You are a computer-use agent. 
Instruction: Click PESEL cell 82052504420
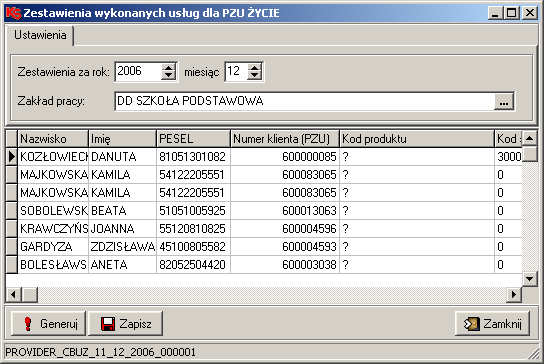(x=193, y=265)
